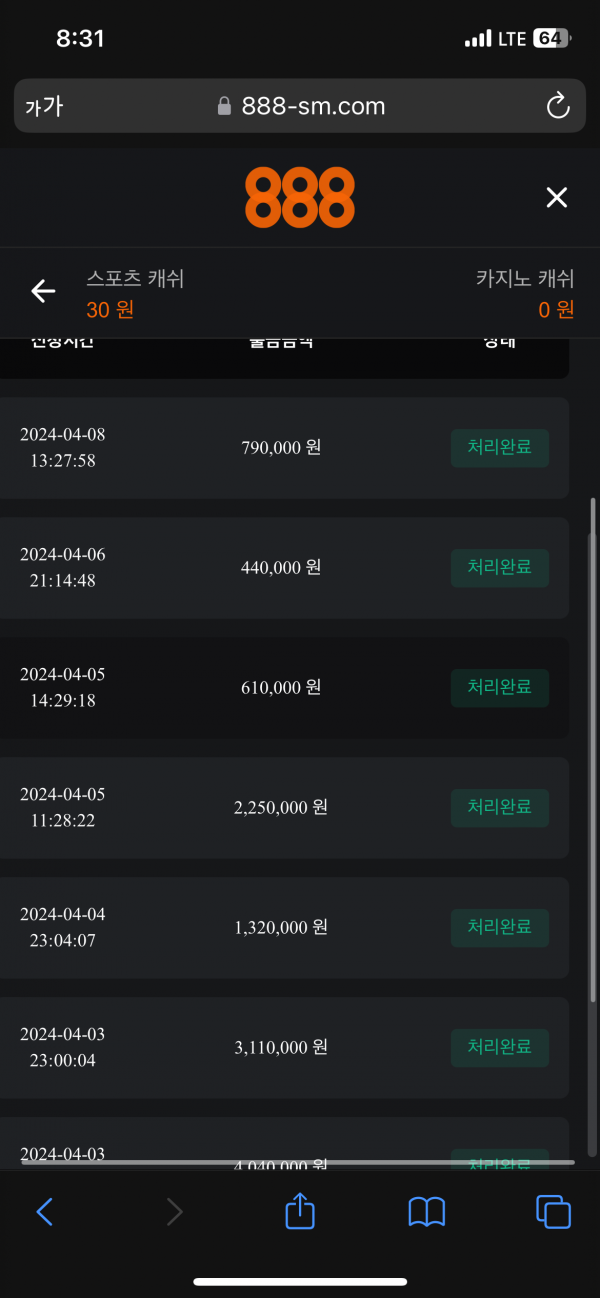The height and width of the screenshot is (1298, 600).
Task: Close the panel with the X icon
Action: [x=556, y=197]
